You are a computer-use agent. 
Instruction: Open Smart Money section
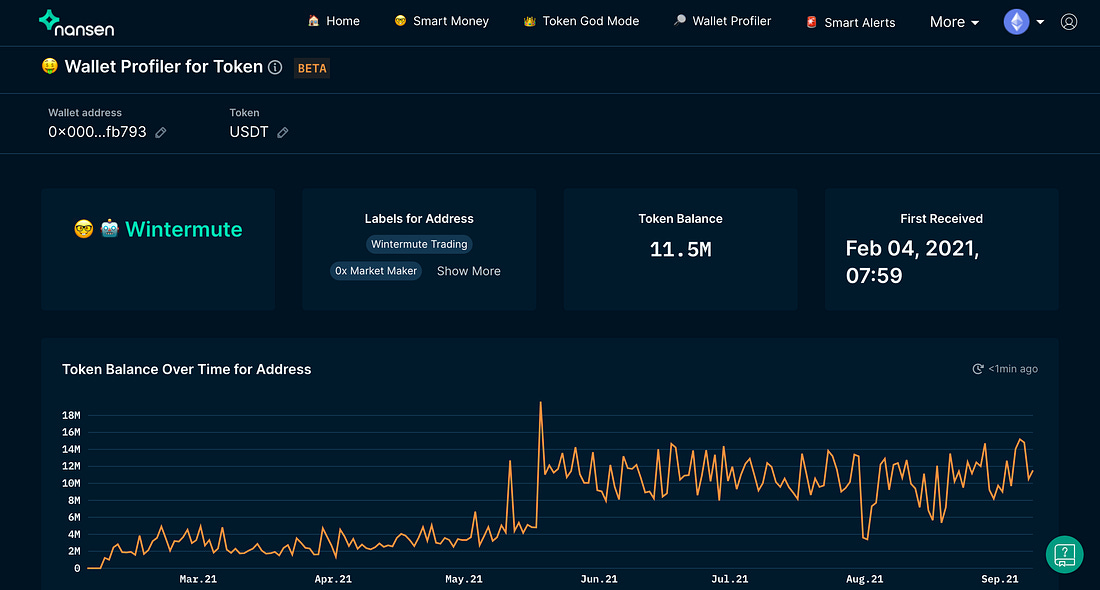[x=441, y=21]
